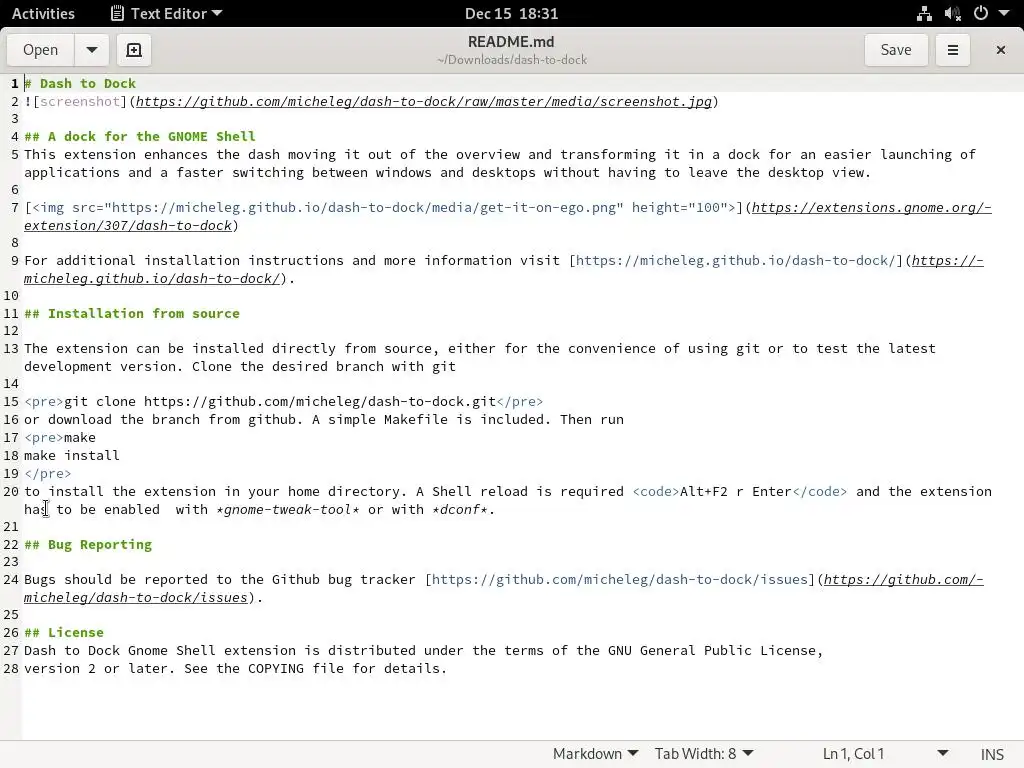Click the power icon in top bar
The height and width of the screenshot is (768, 1024).
(x=981, y=14)
